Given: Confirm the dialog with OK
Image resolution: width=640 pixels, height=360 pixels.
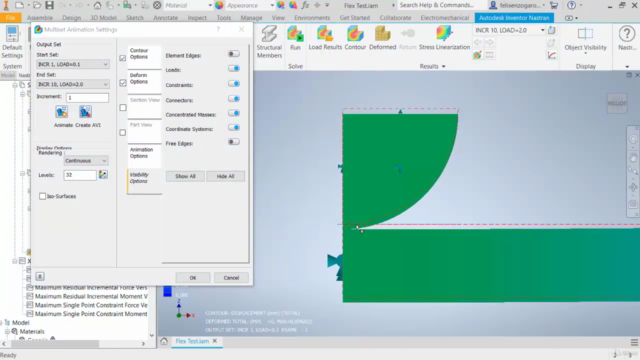Looking at the screenshot, I should (193, 278).
